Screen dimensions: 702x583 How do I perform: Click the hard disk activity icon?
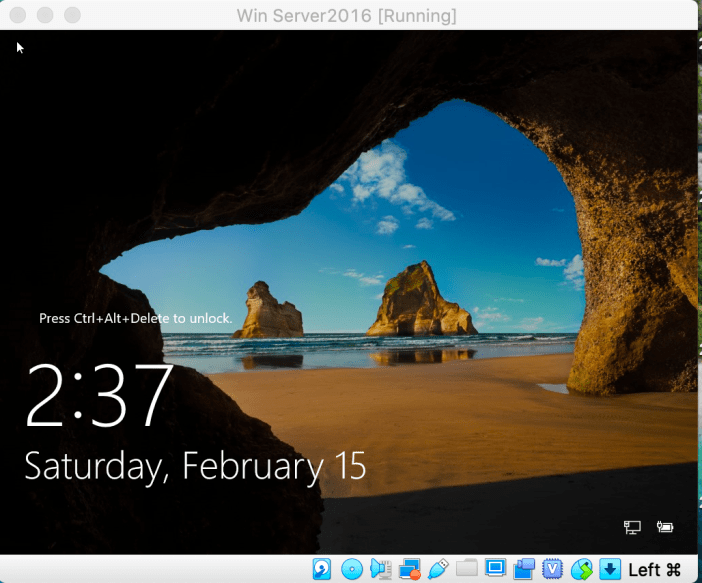(322, 569)
